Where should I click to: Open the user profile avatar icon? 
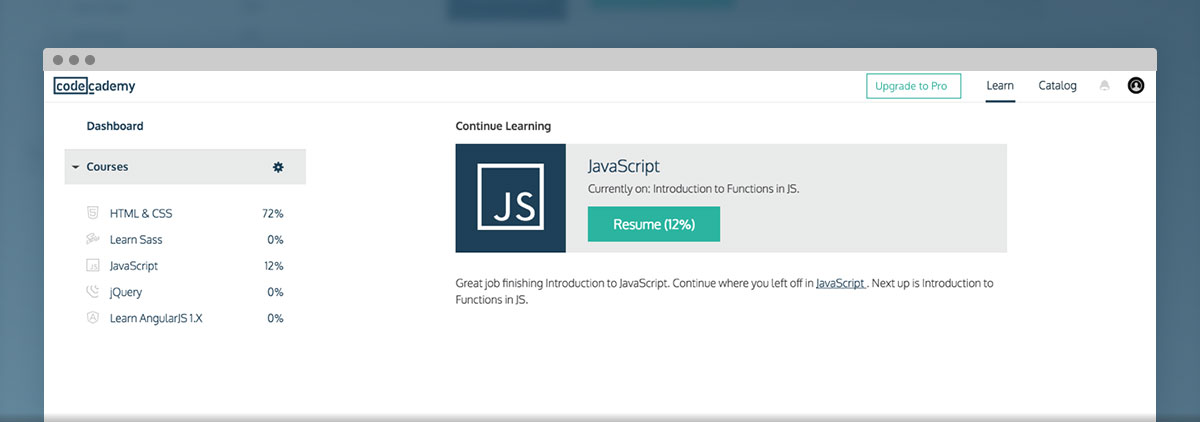[1136, 86]
